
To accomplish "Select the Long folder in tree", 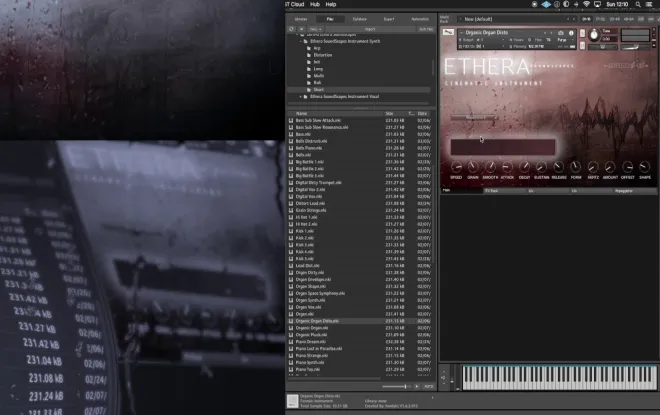I will (x=318, y=69).
